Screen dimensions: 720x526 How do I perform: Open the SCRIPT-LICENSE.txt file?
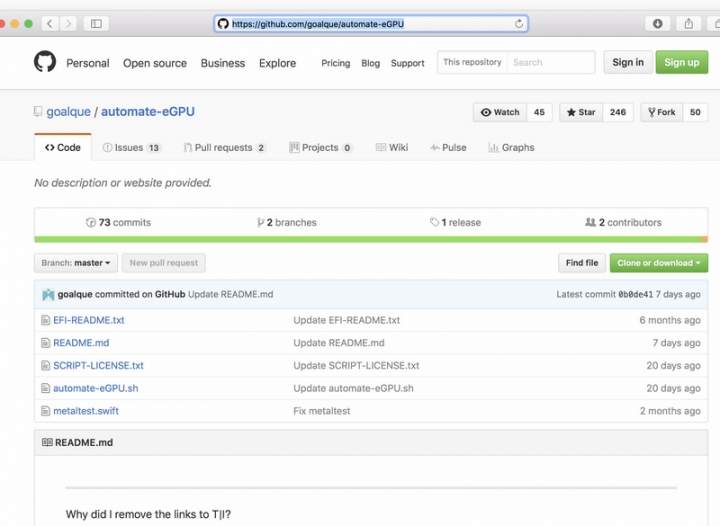point(98,365)
